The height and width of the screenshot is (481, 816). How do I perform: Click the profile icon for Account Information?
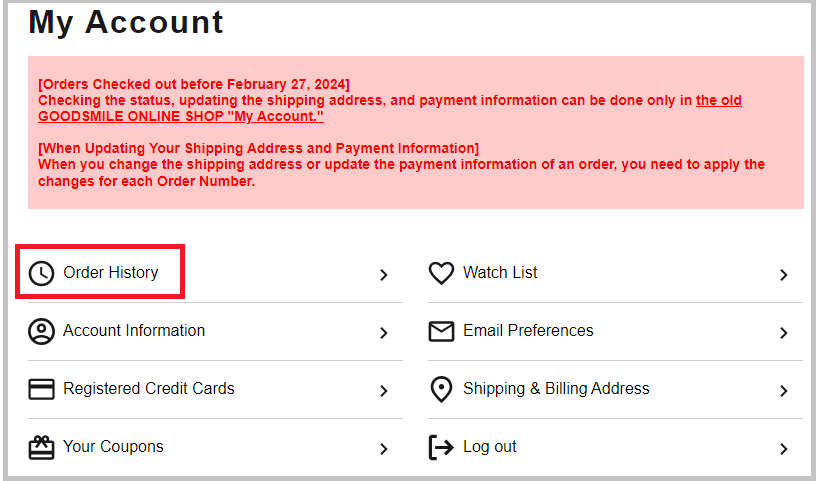(41, 332)
